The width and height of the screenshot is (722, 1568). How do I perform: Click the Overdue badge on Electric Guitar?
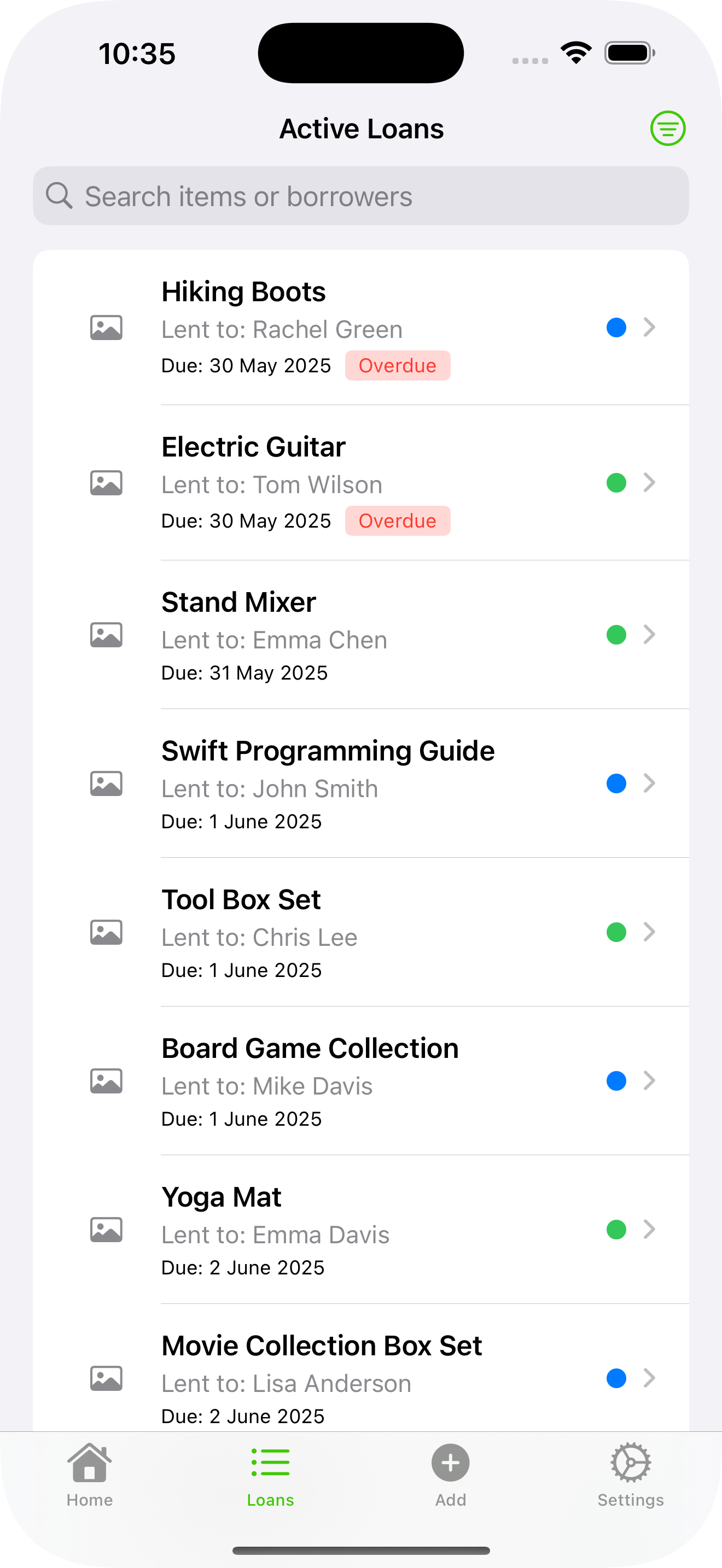(397, 521)
